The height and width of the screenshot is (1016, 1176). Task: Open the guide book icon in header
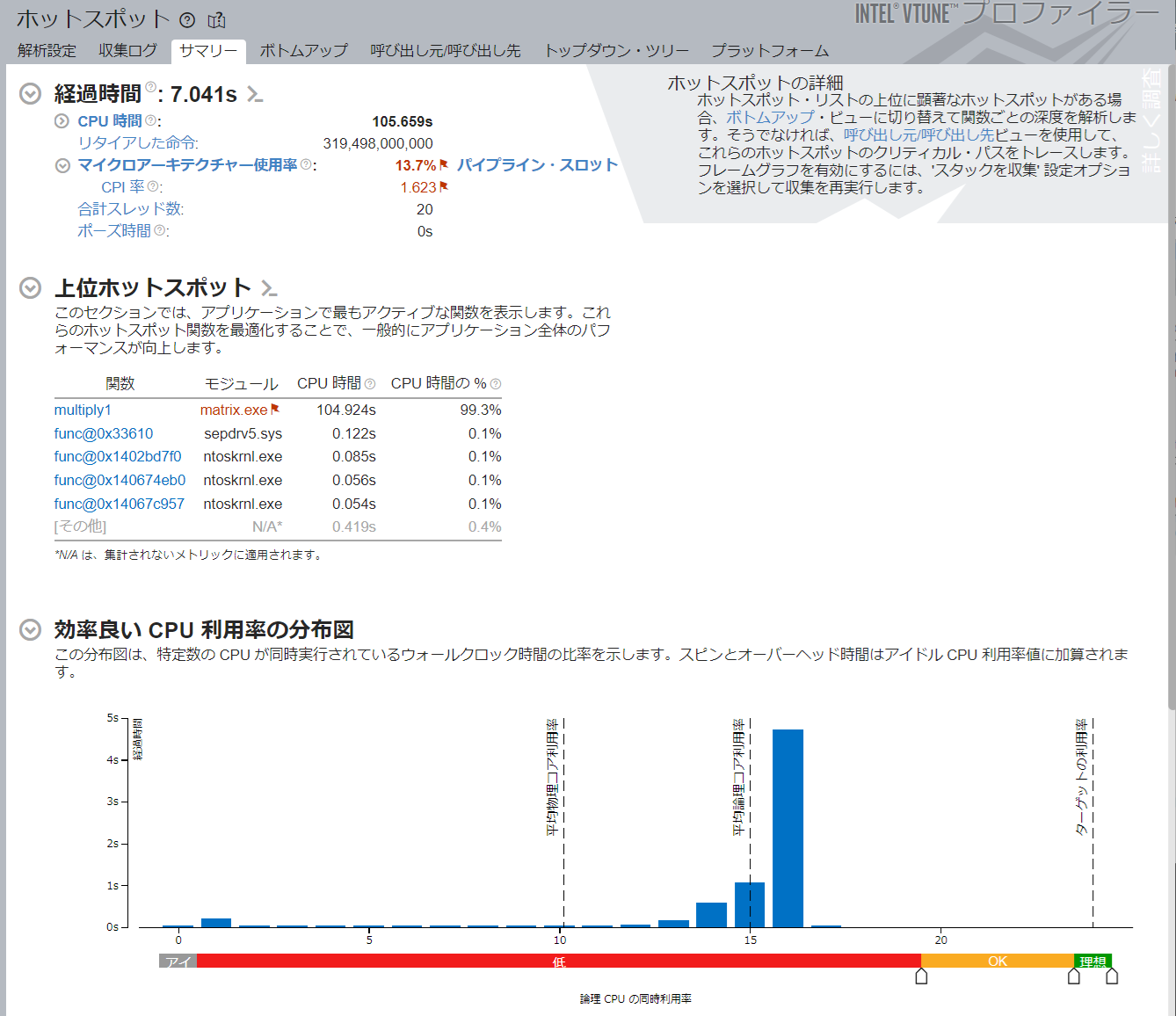[216, 20]
